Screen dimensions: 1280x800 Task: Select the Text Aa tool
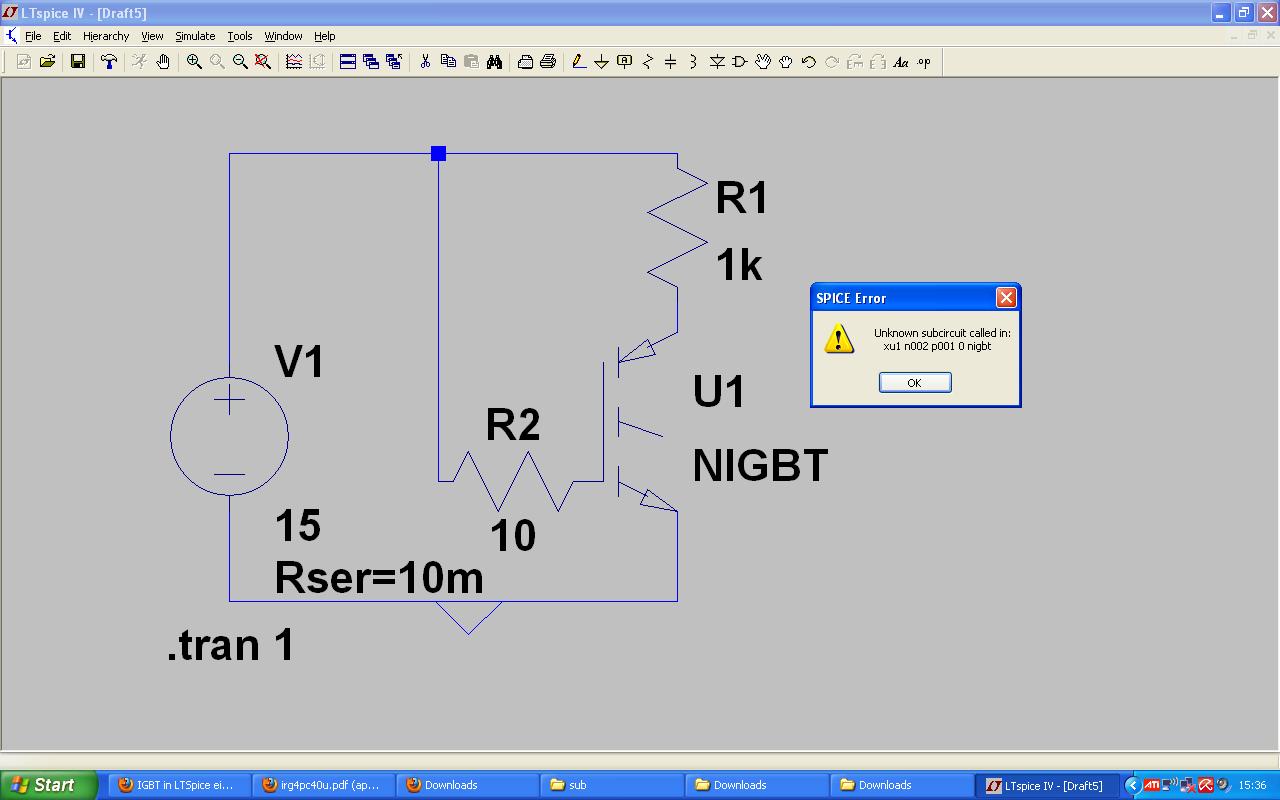901,62
